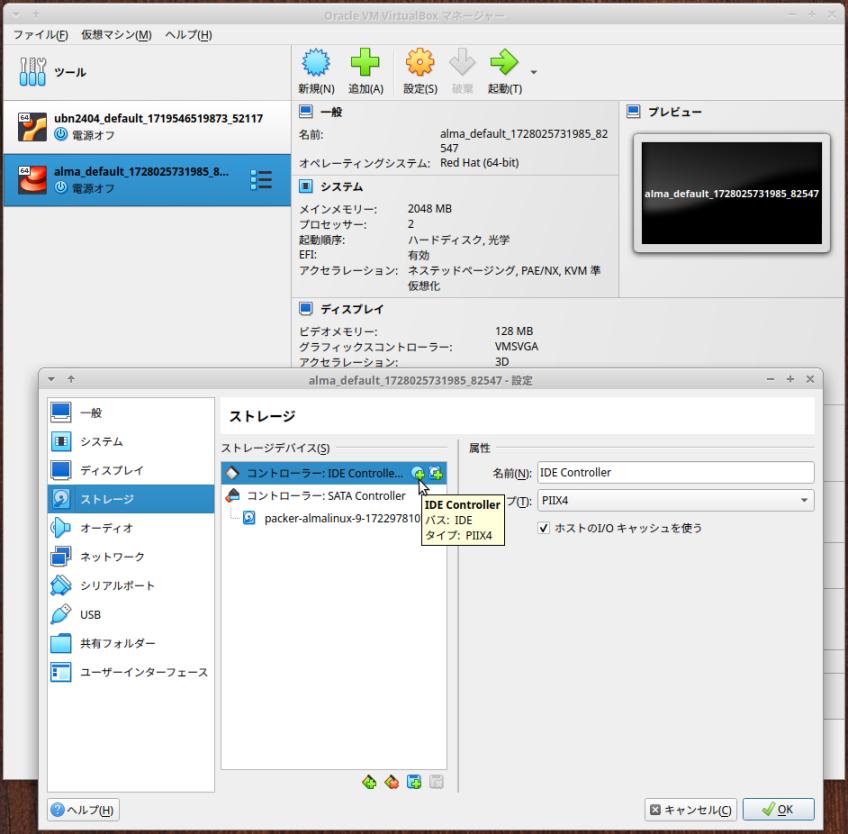Image resolution: width=848 pixels, height=834 pixels.
Task: Click the OK button in settings dialog
Action: [x=778, y=810]
